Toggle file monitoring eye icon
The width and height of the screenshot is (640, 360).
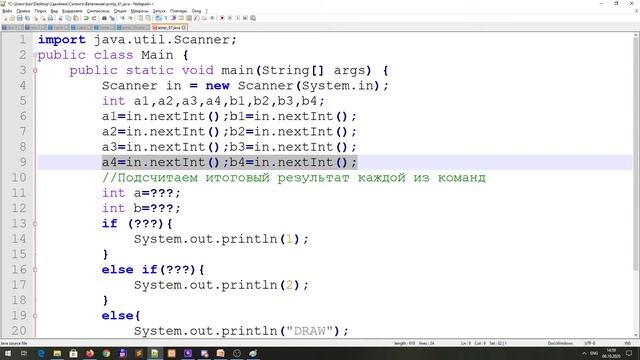point(212,18)
